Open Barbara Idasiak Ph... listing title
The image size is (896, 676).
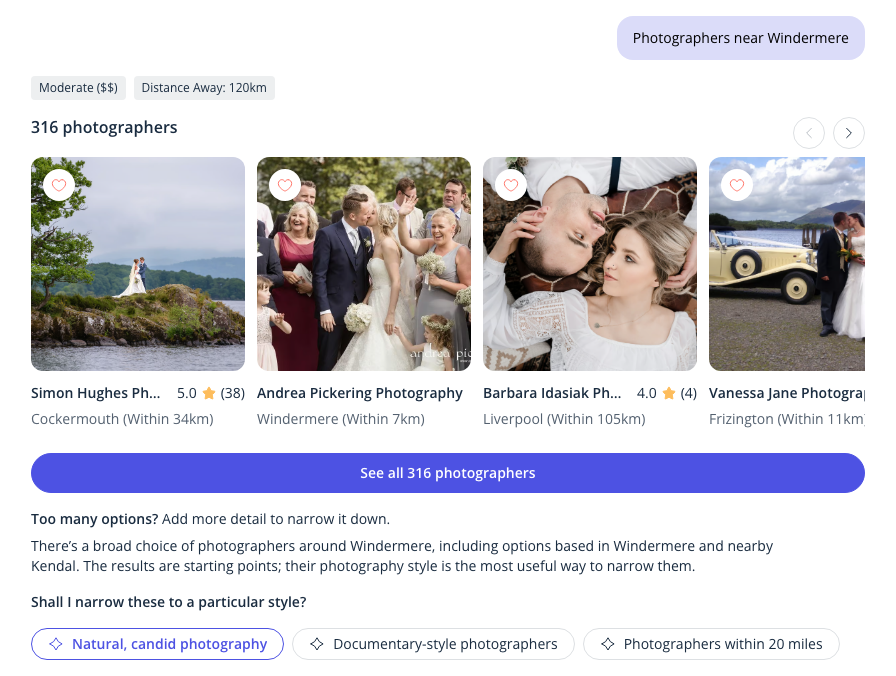[x=552, y=393]
